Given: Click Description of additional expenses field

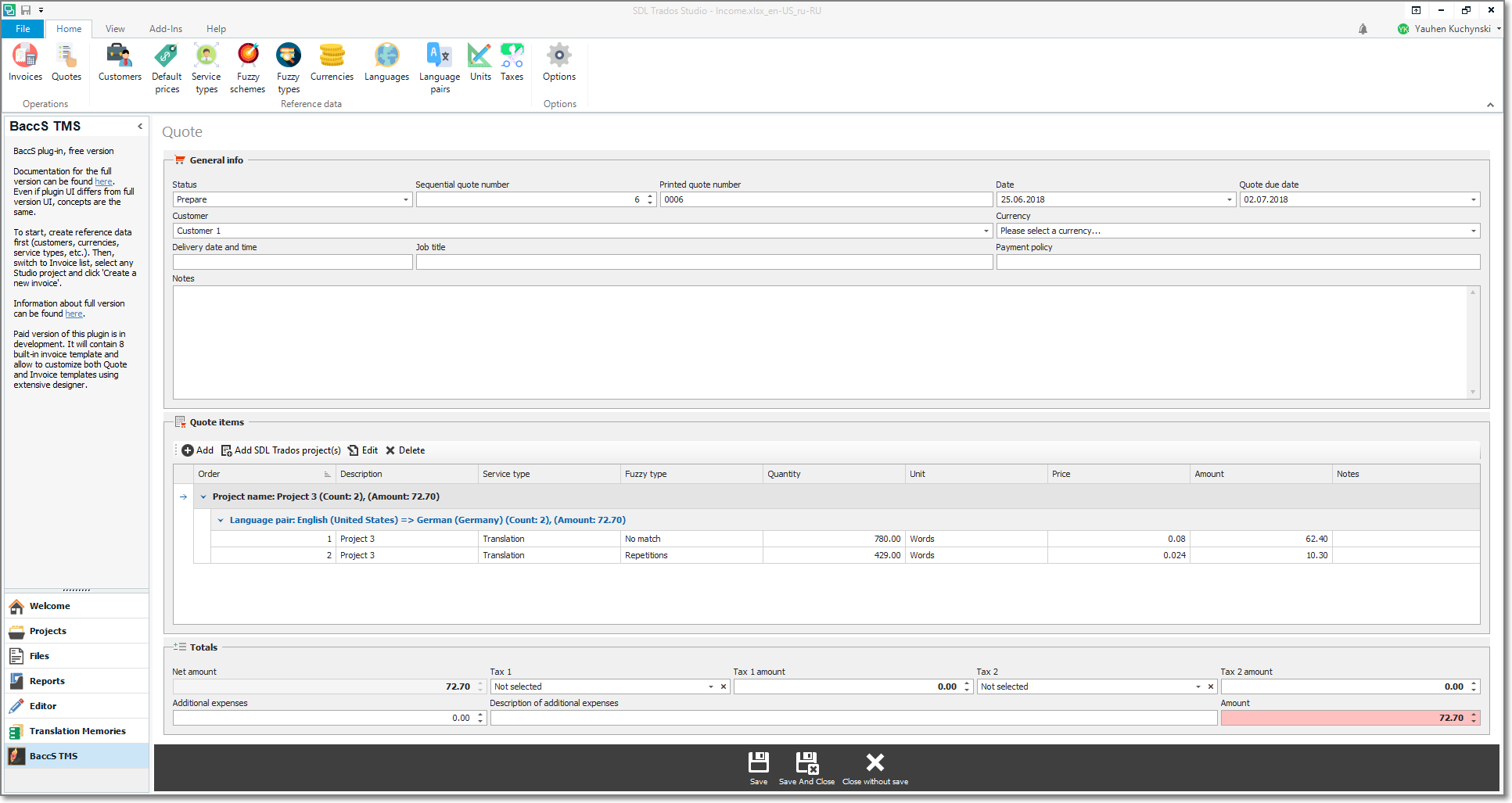Looking at the screenshot, I should pos(853,719).
